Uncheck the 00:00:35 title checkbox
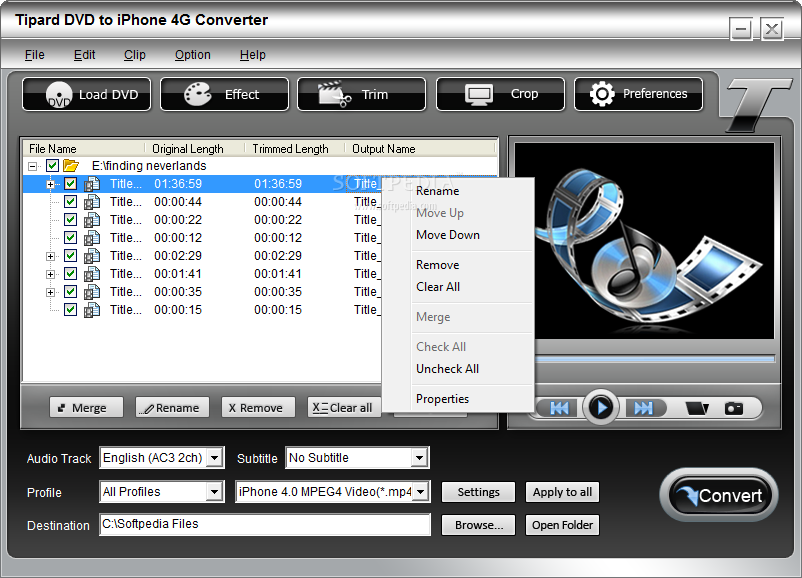The image size is (802, 578). point(71,292)
